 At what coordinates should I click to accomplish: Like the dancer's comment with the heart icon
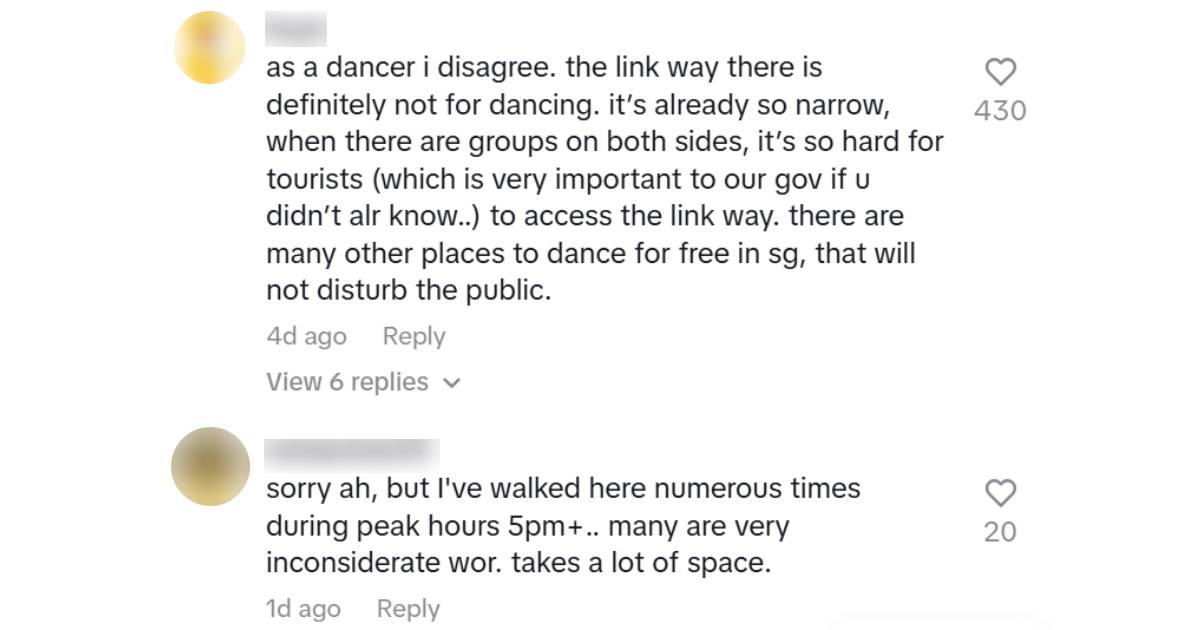coord(1000,71)
